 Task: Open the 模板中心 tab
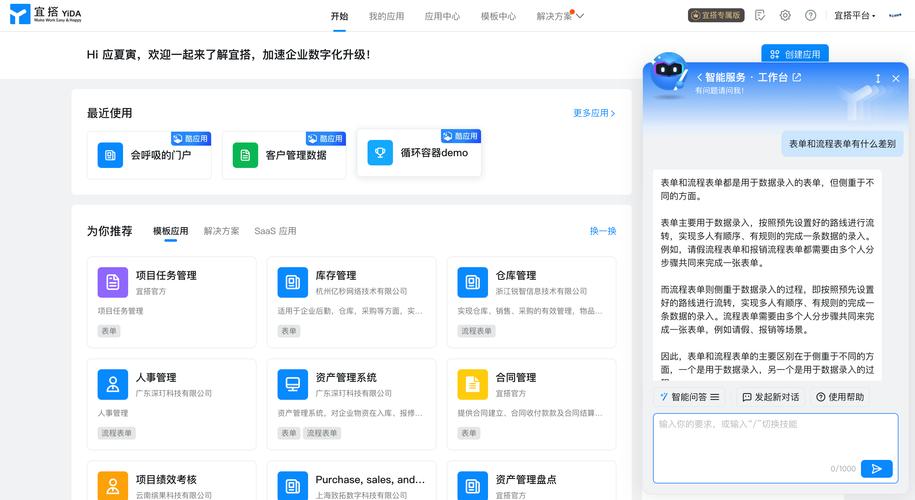(x=498, y=16)
